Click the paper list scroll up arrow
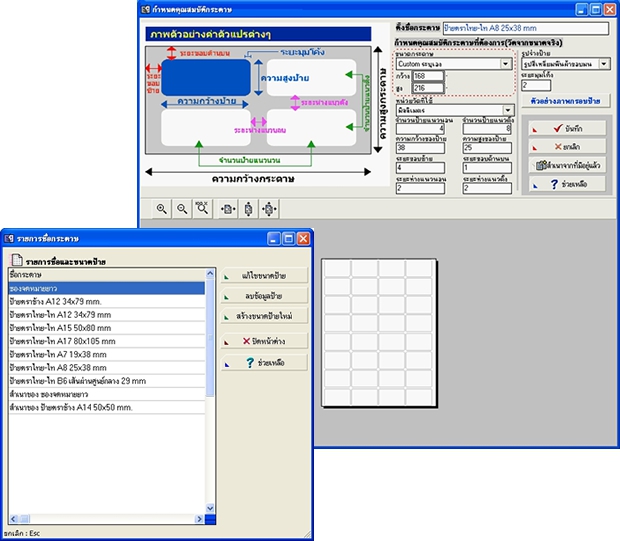This screenshot has width=620, height=541. click(210, 273)
